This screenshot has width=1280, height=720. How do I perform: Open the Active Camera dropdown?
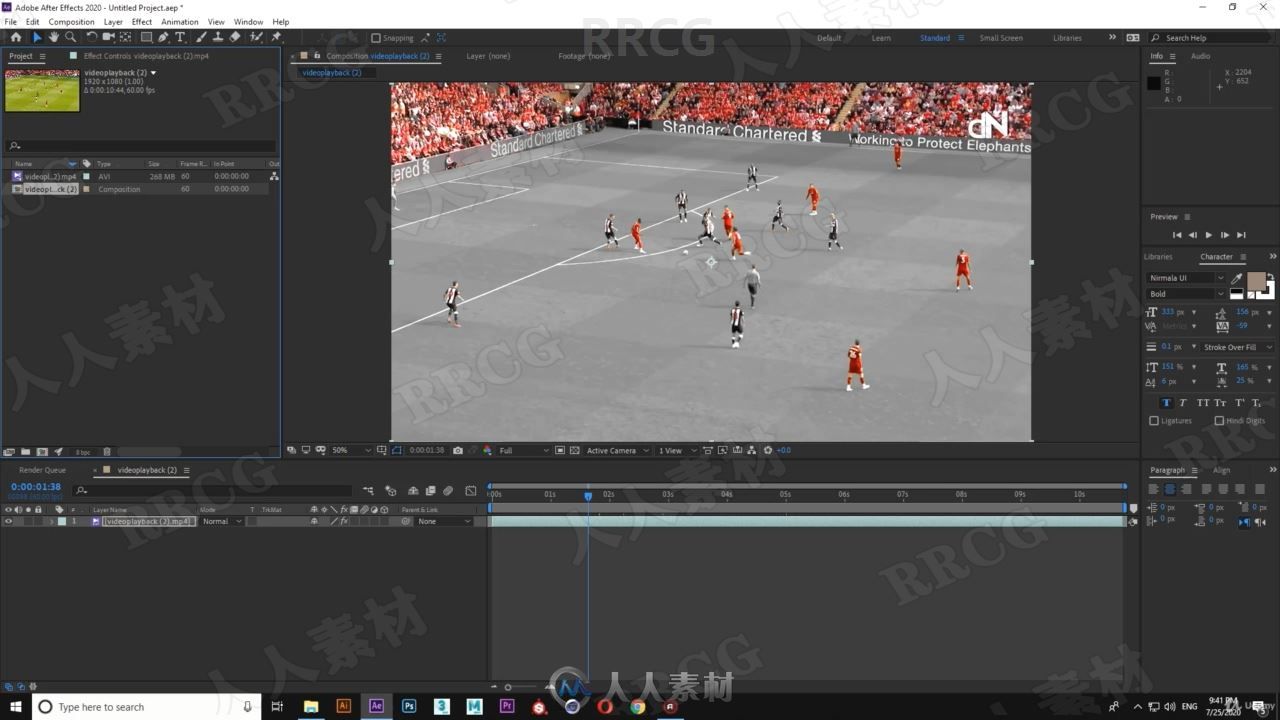[x=617, y=450]
